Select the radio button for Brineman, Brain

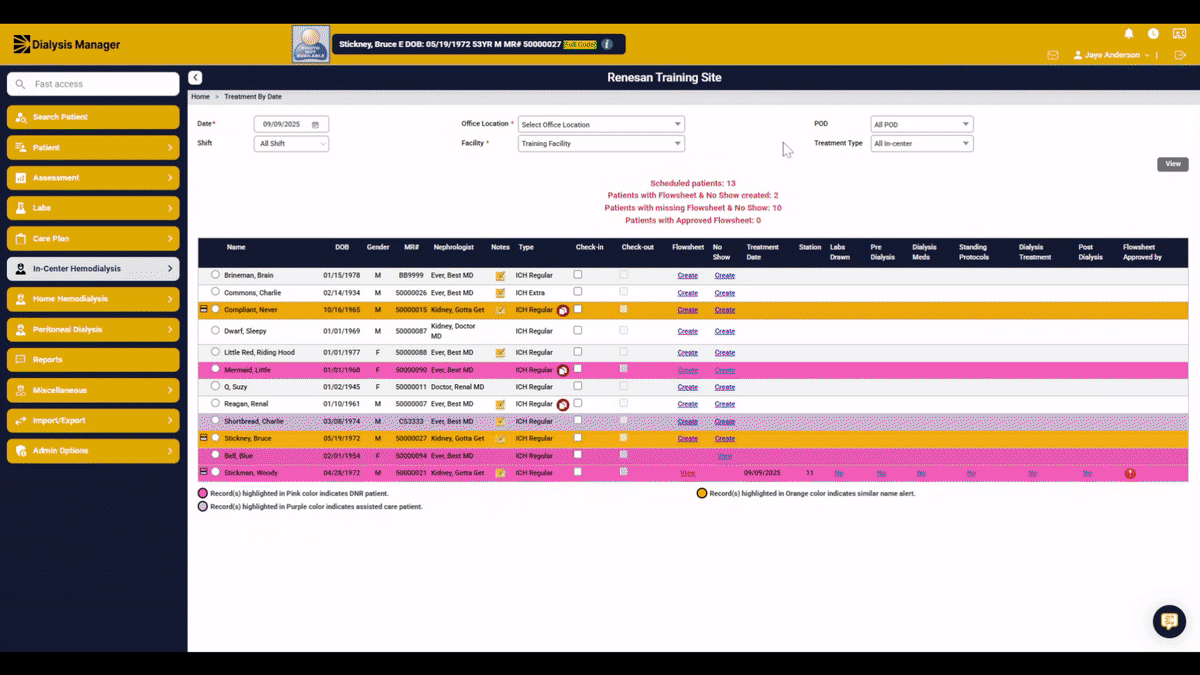pos(215,275)
